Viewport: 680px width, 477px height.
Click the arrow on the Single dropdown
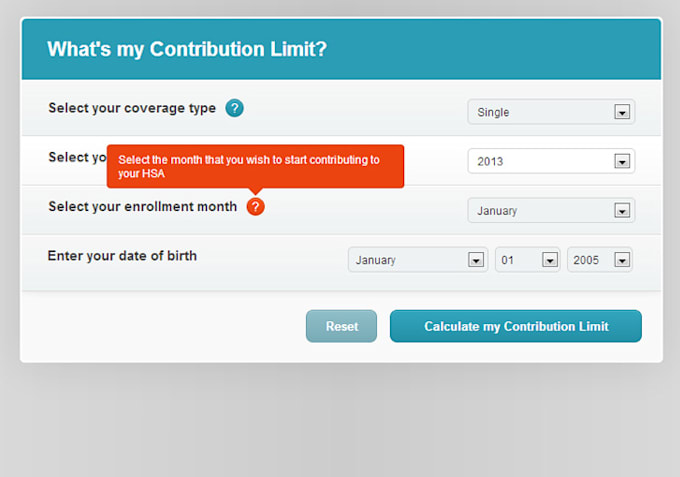pos(622,112)
